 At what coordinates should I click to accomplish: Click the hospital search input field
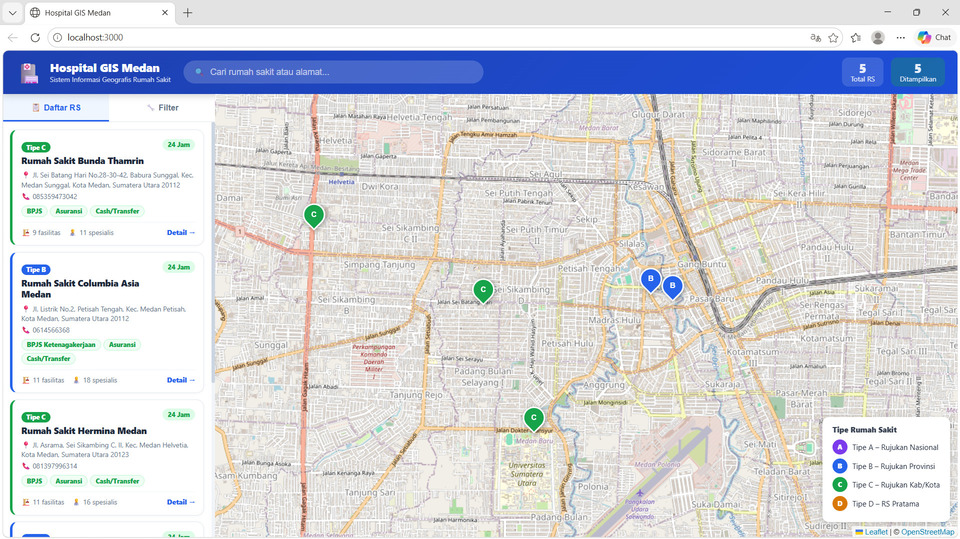click(334, 72)
